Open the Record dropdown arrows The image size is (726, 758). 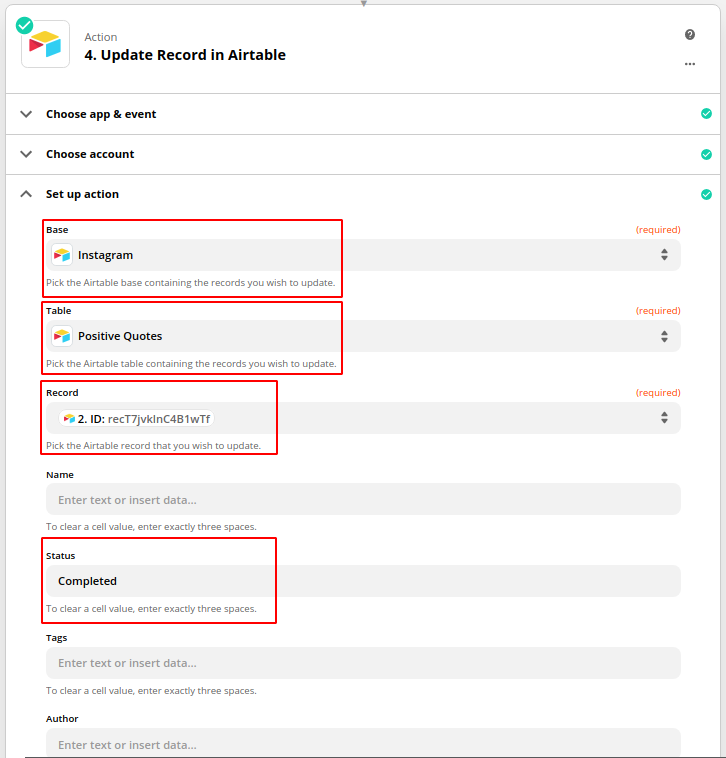tap(664, 418)
